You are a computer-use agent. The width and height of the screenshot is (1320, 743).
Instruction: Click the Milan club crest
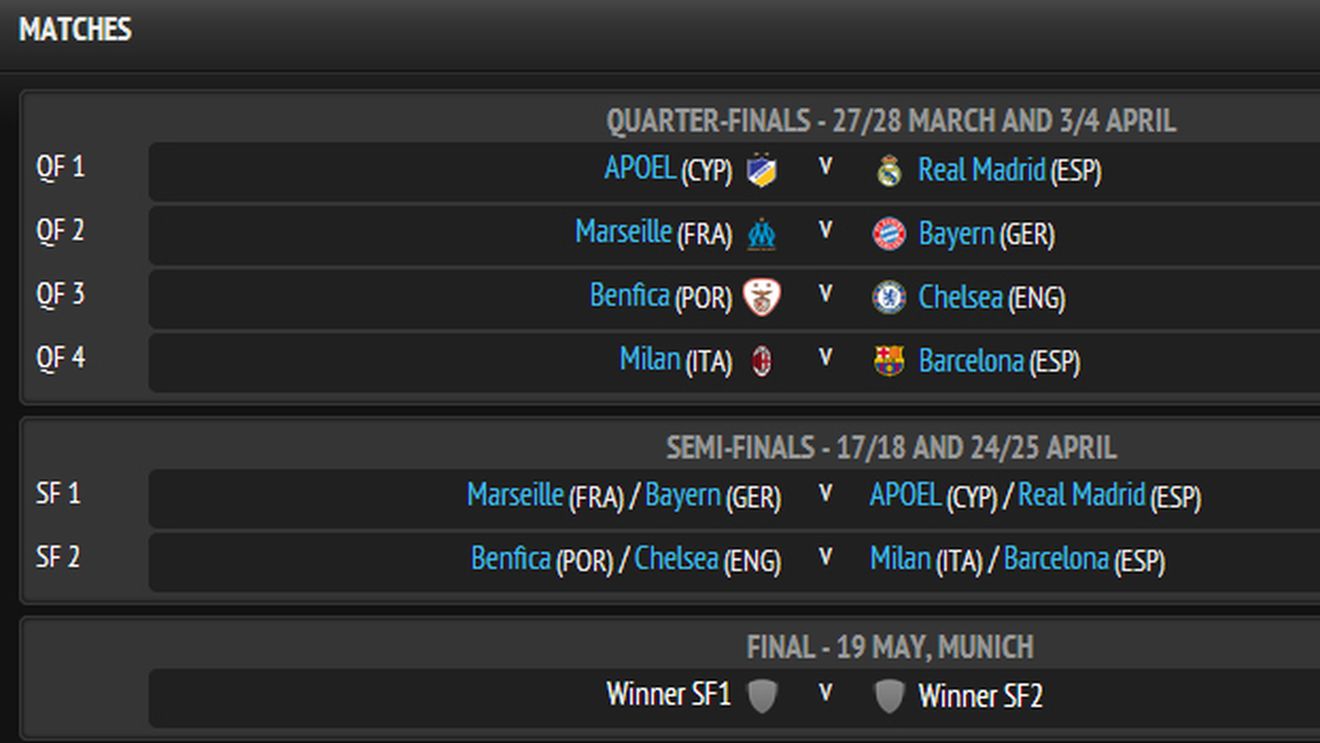[763, 360]
